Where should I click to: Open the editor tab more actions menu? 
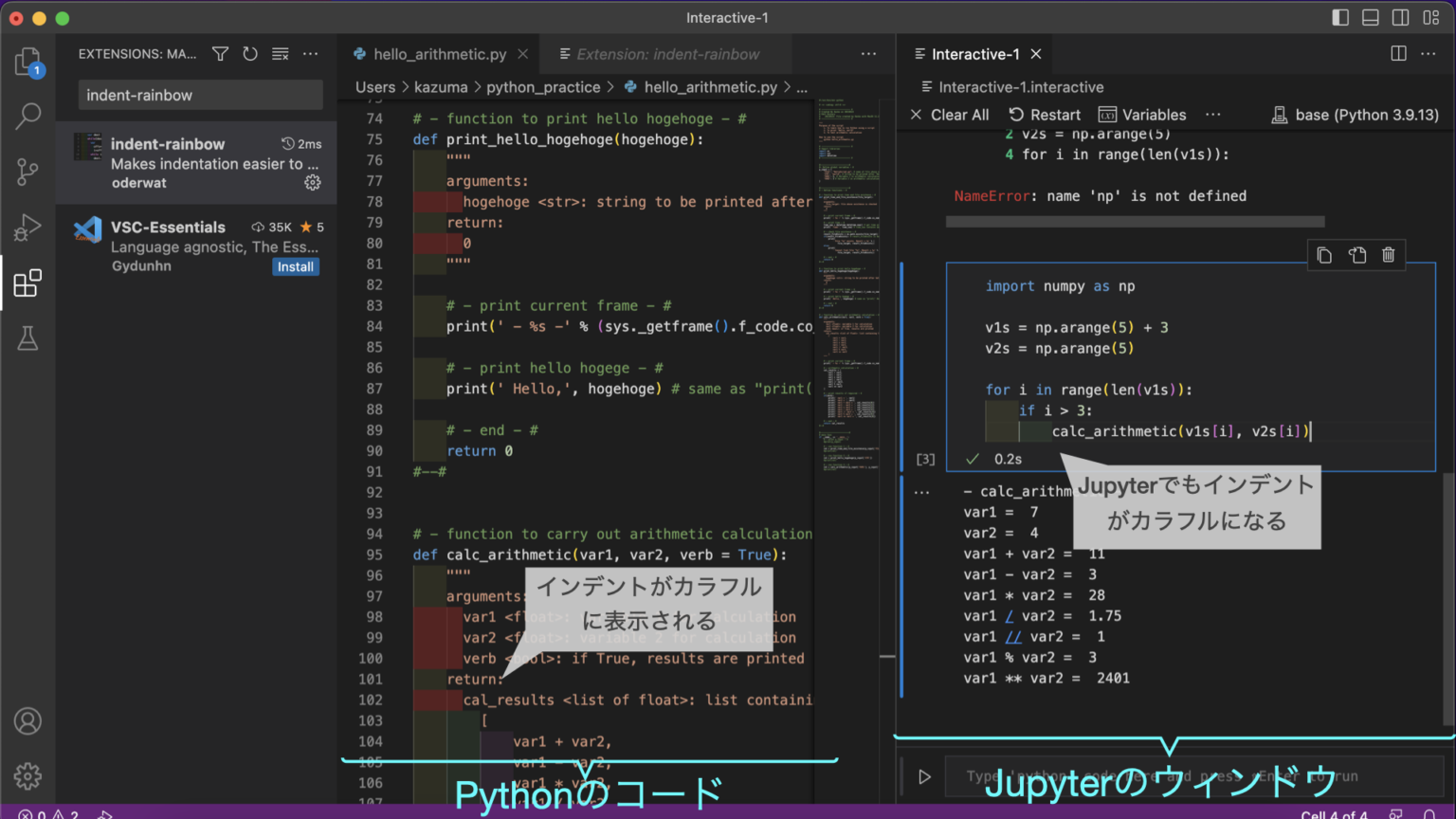[x=868, y=54]
